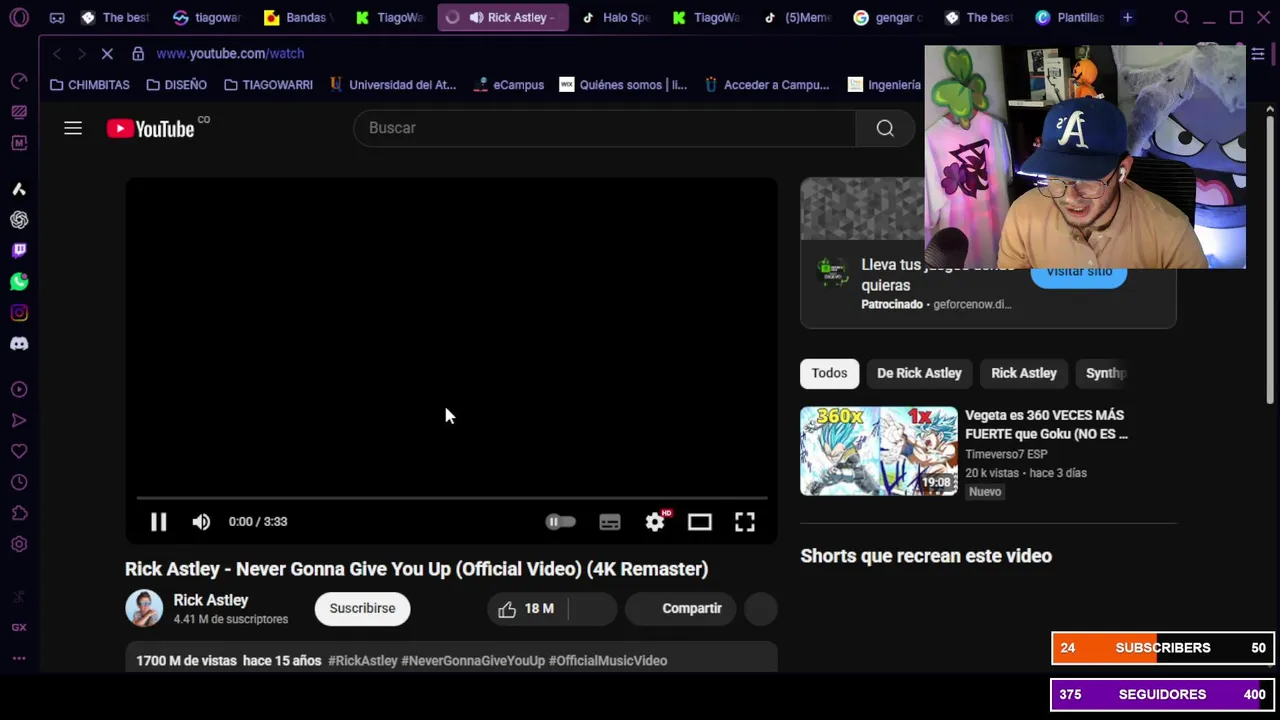Click the #NeverGonnaGiveYouUp hashtag
Image resolution: width=1280 pixels, height=720 pixels.
tap(473, 660)
